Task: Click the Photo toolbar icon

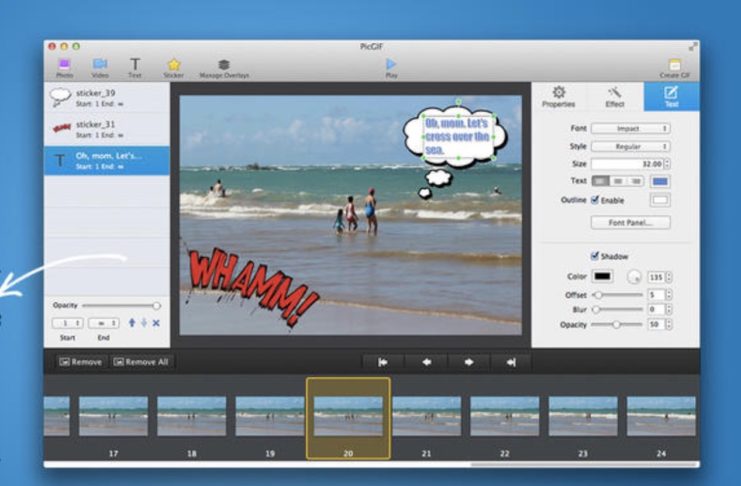Action: pyautogui.click(x=64, y=64)
